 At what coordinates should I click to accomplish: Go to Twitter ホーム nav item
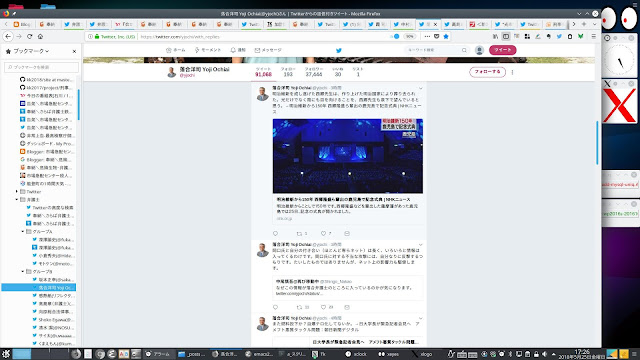point(176,50)
